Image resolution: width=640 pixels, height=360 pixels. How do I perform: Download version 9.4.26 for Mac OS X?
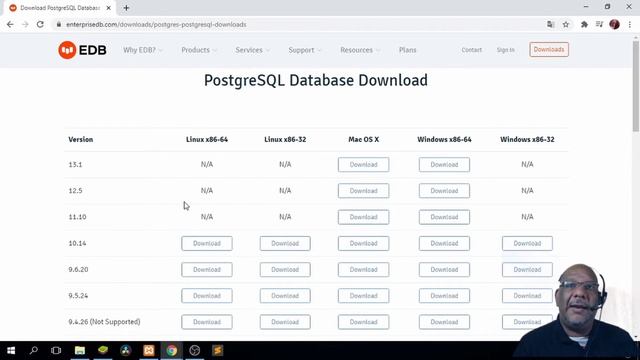click(x=363, y=322)
